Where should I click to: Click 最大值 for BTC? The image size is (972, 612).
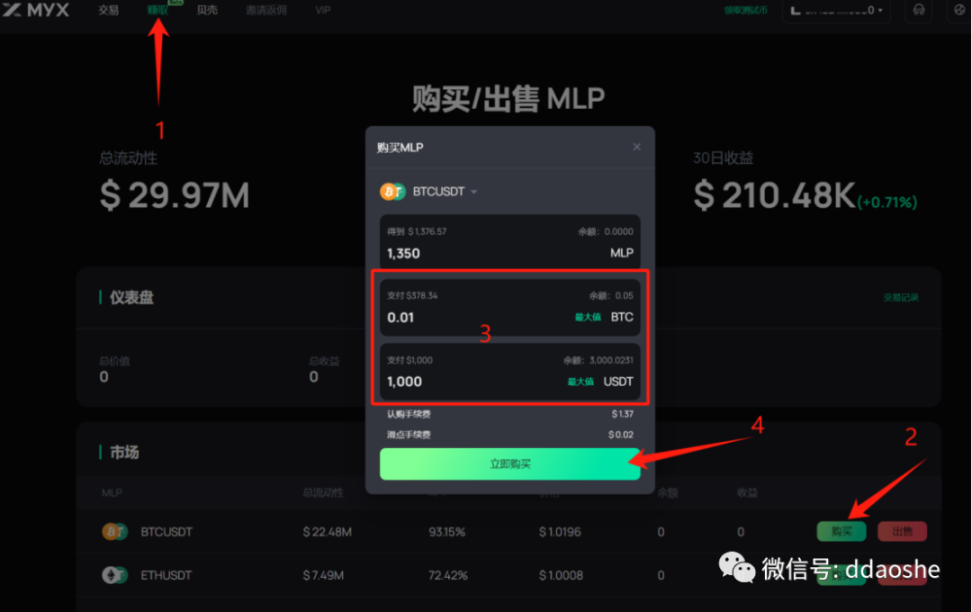[x=588, y=317]
